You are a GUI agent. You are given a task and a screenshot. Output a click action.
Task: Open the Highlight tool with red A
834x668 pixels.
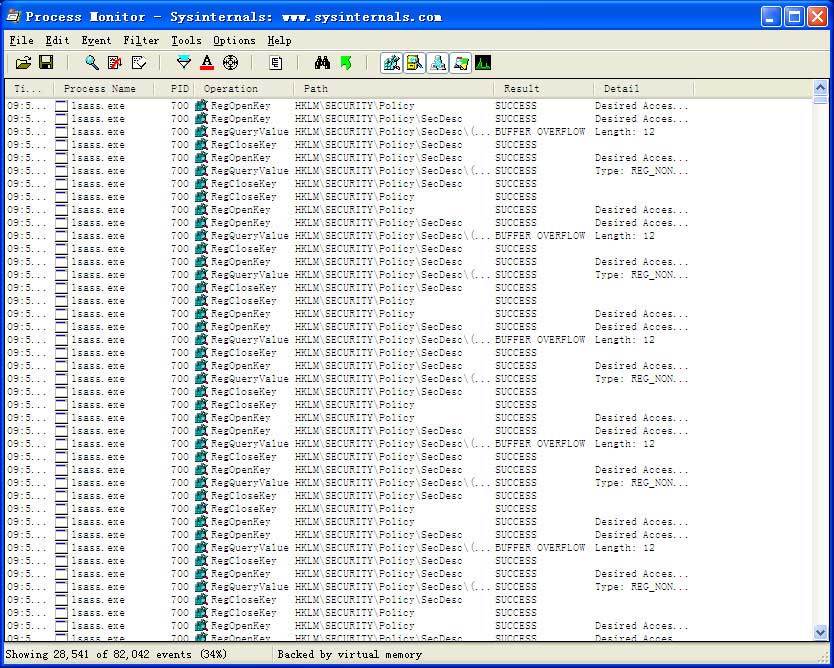(x=207, y=63)
